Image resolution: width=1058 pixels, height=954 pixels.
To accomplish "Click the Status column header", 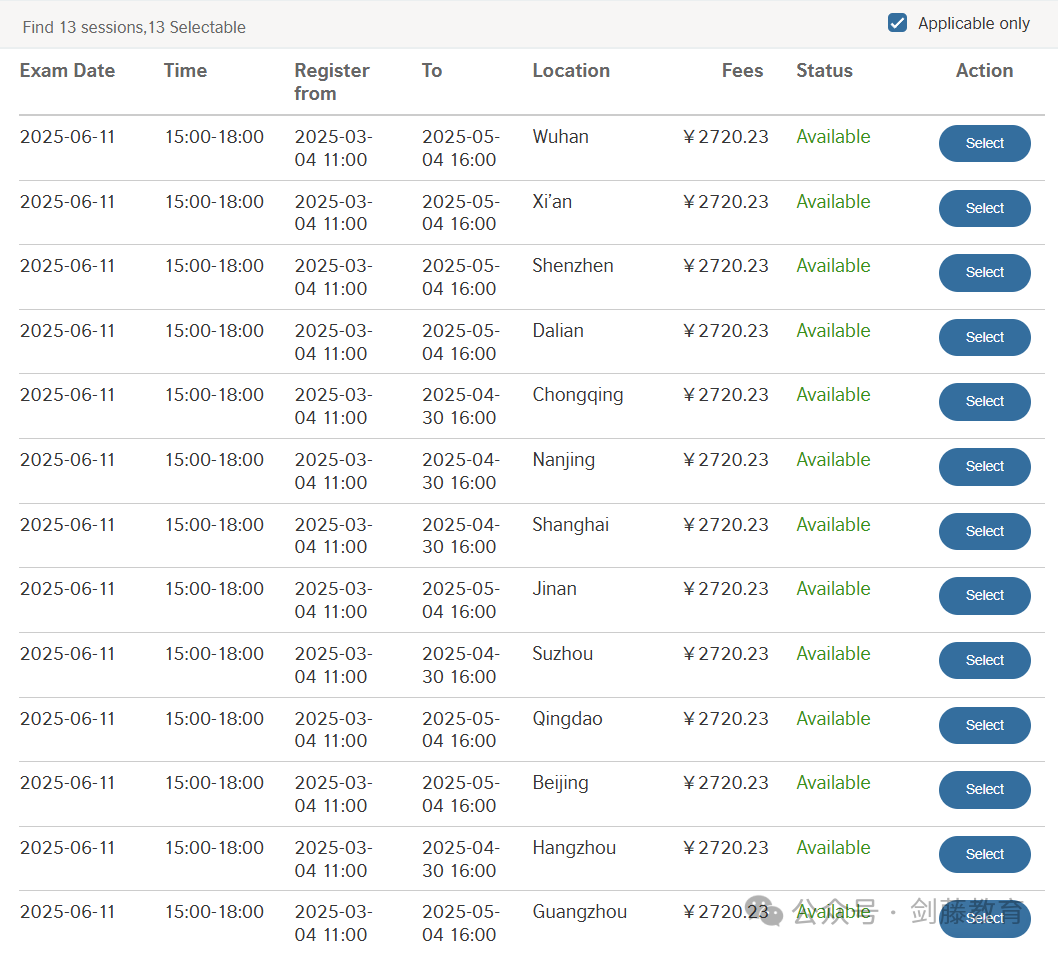I will point(825,71).
